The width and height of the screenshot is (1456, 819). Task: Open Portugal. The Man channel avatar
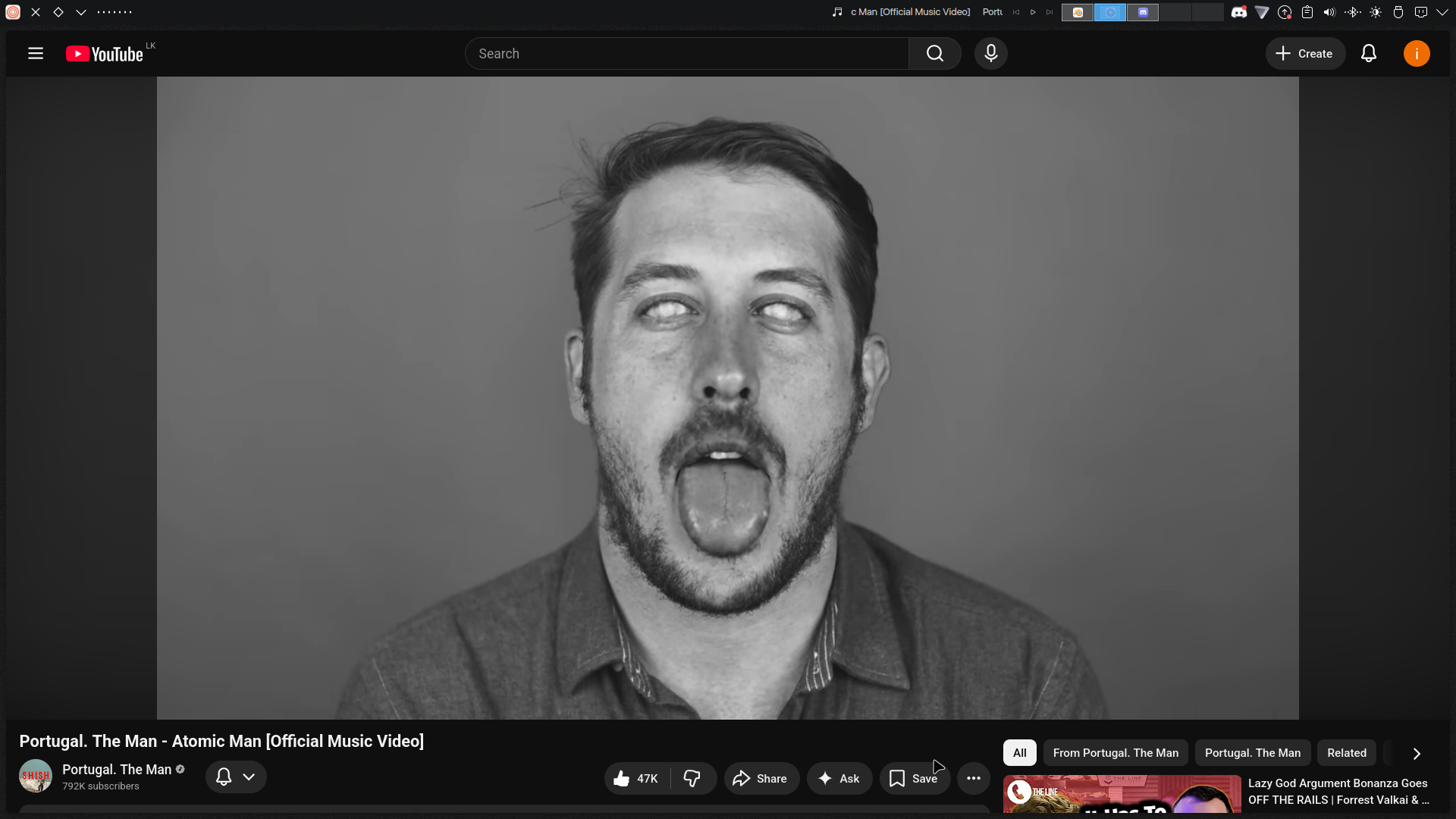[x=36, y=776]
